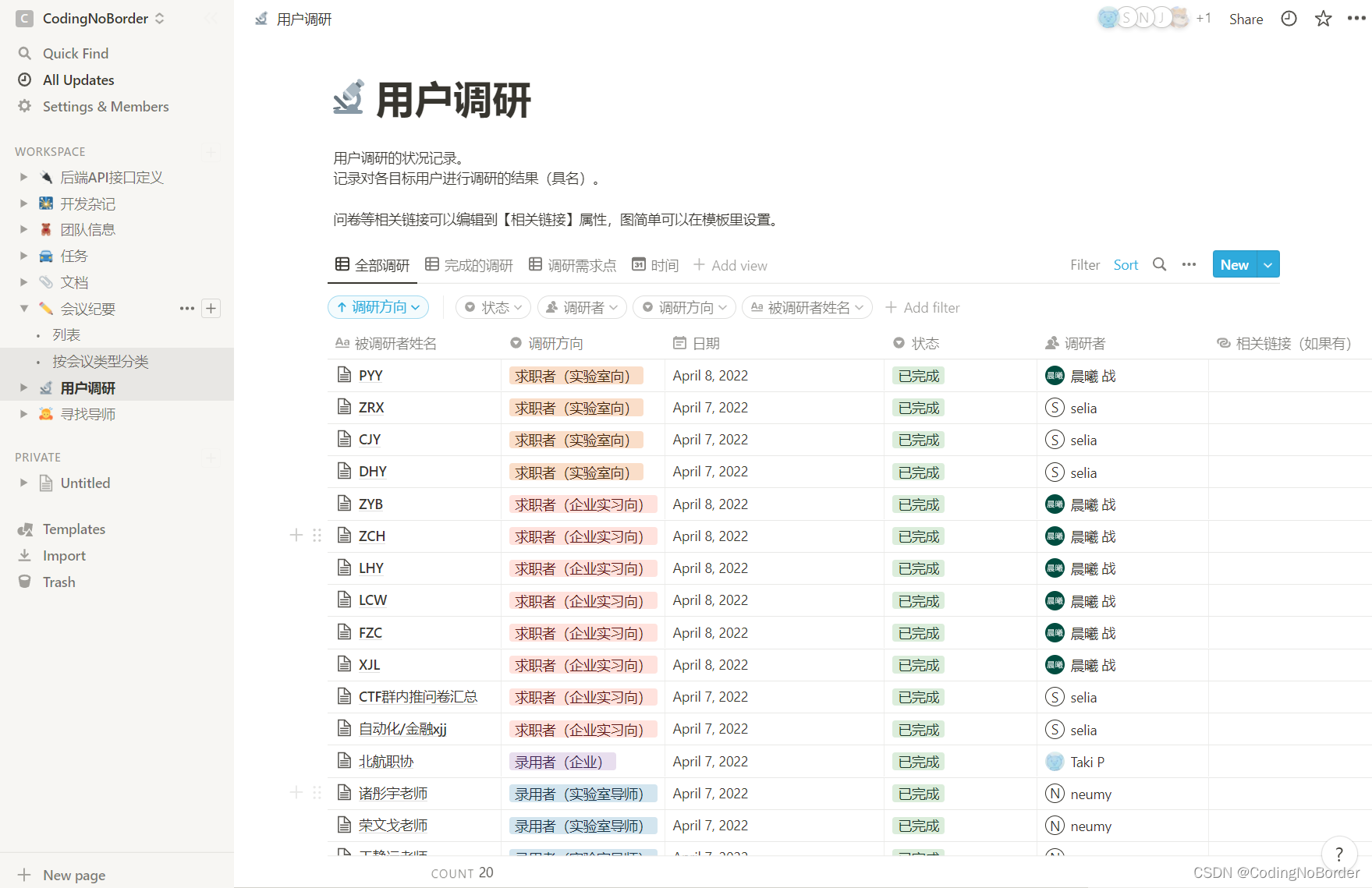
Task: Expand the 团队信息 page tree
Action: tap(23, 229)
